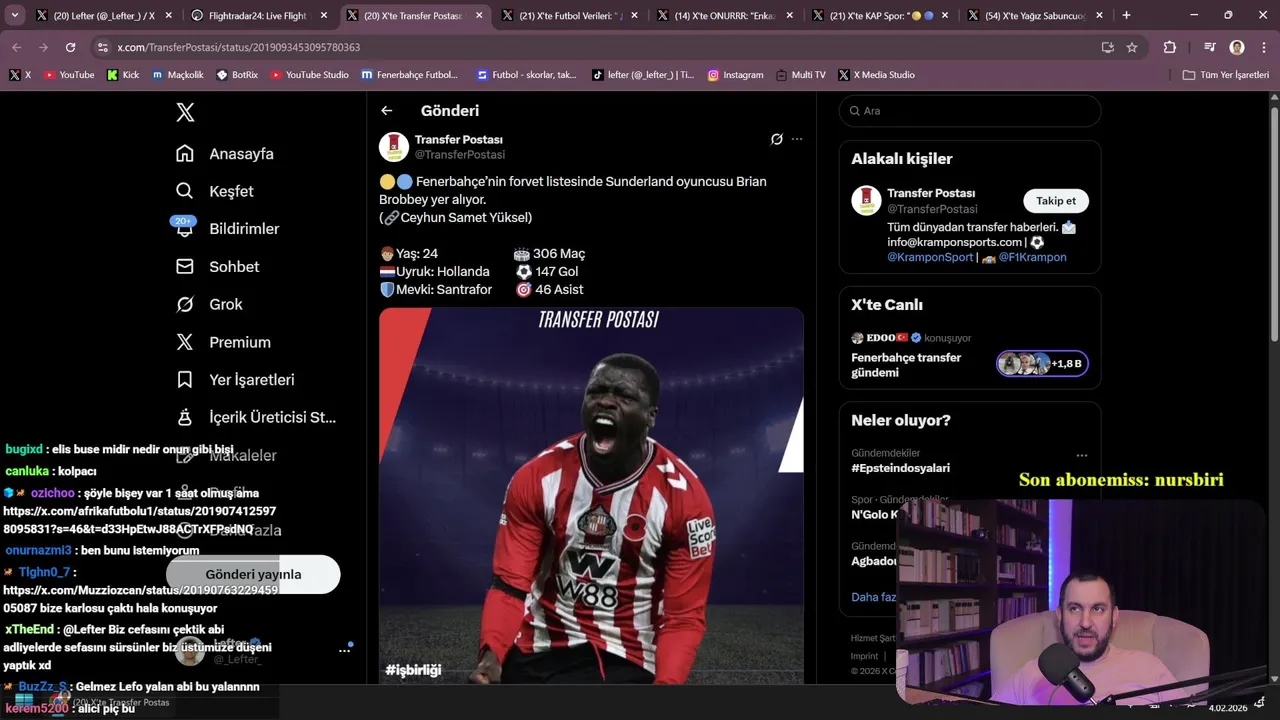Open Maçkolik bookmark
1280x720 pixels.
click(x=177, y=75)
